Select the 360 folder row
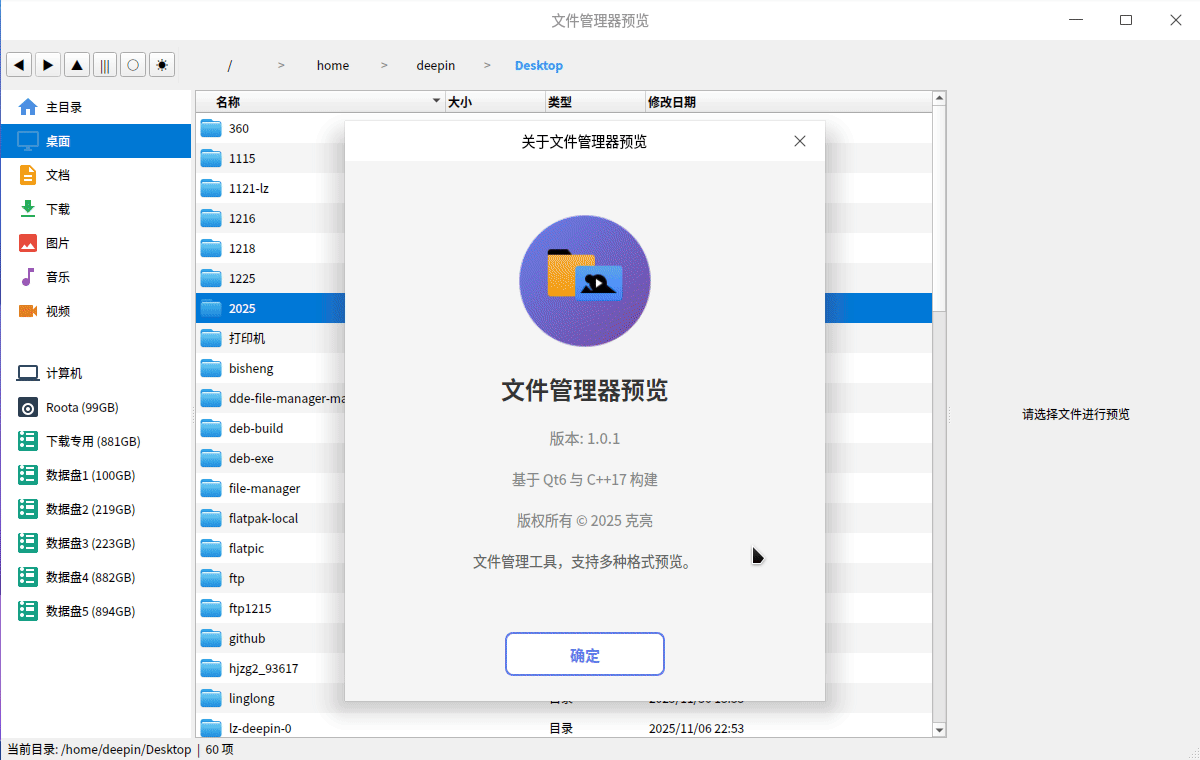Viewport: 1200px width, 760px height. pos(563,128)
